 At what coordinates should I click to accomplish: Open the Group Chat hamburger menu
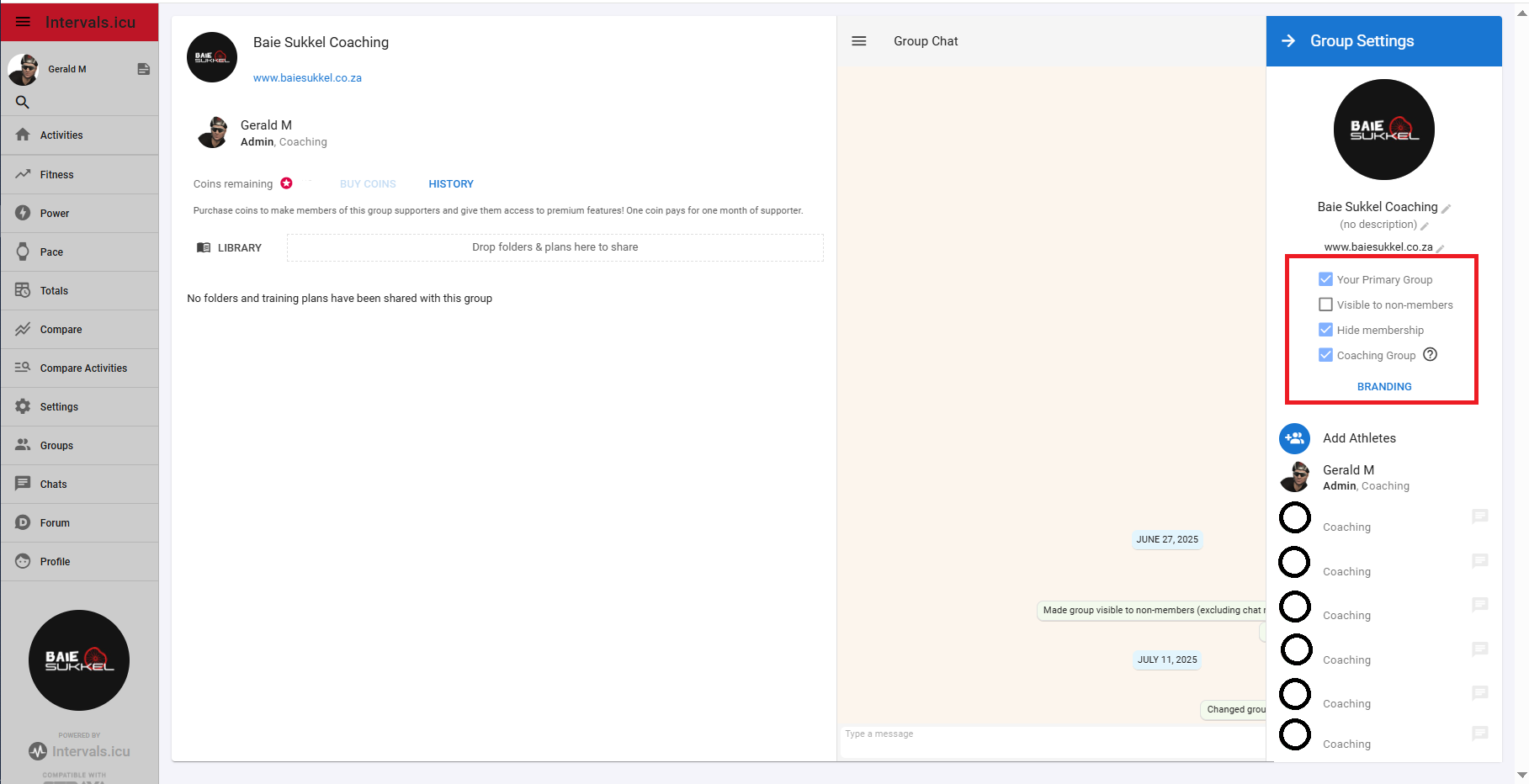point(858,41)
